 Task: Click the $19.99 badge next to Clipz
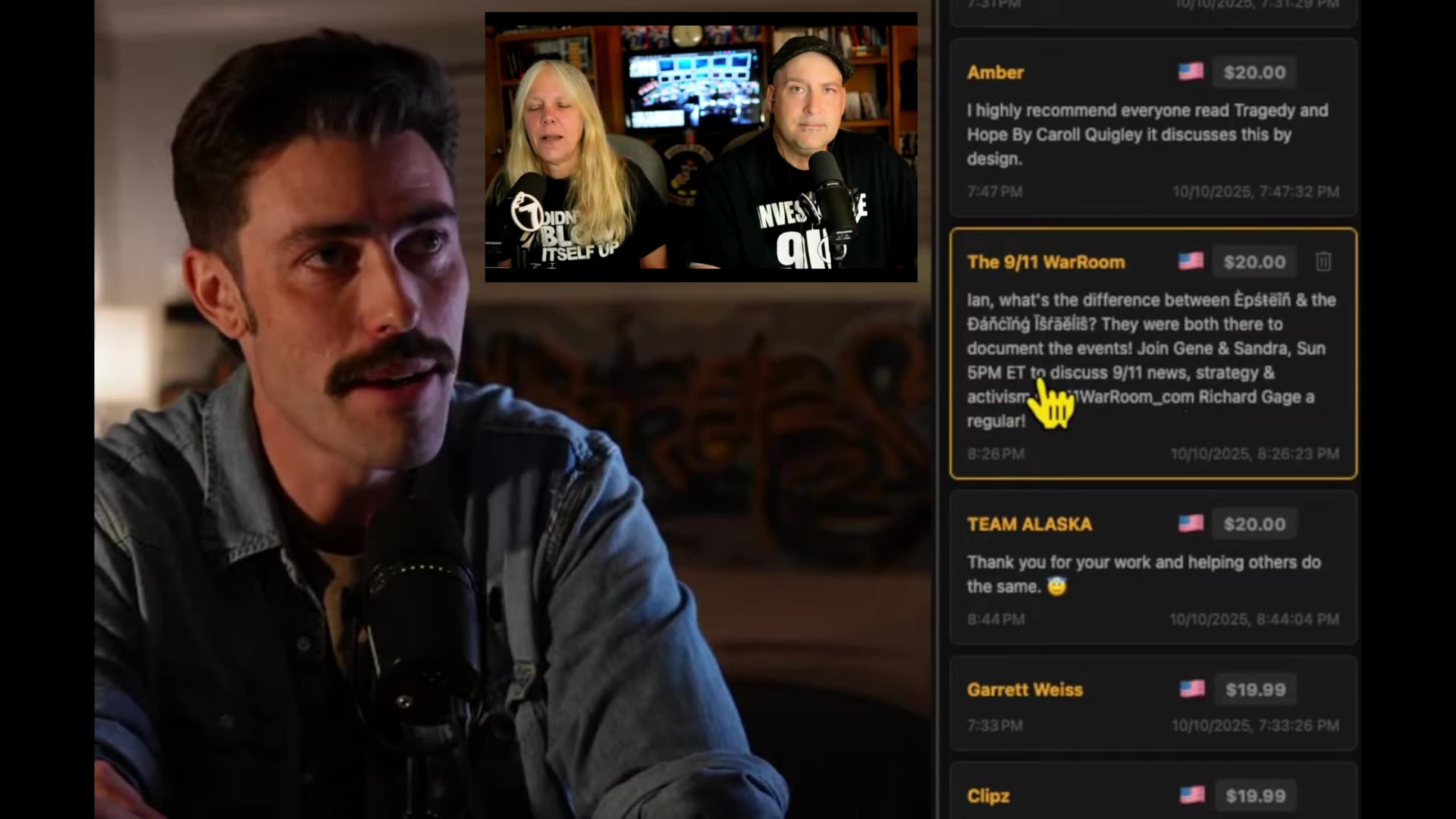[1256, 795]
